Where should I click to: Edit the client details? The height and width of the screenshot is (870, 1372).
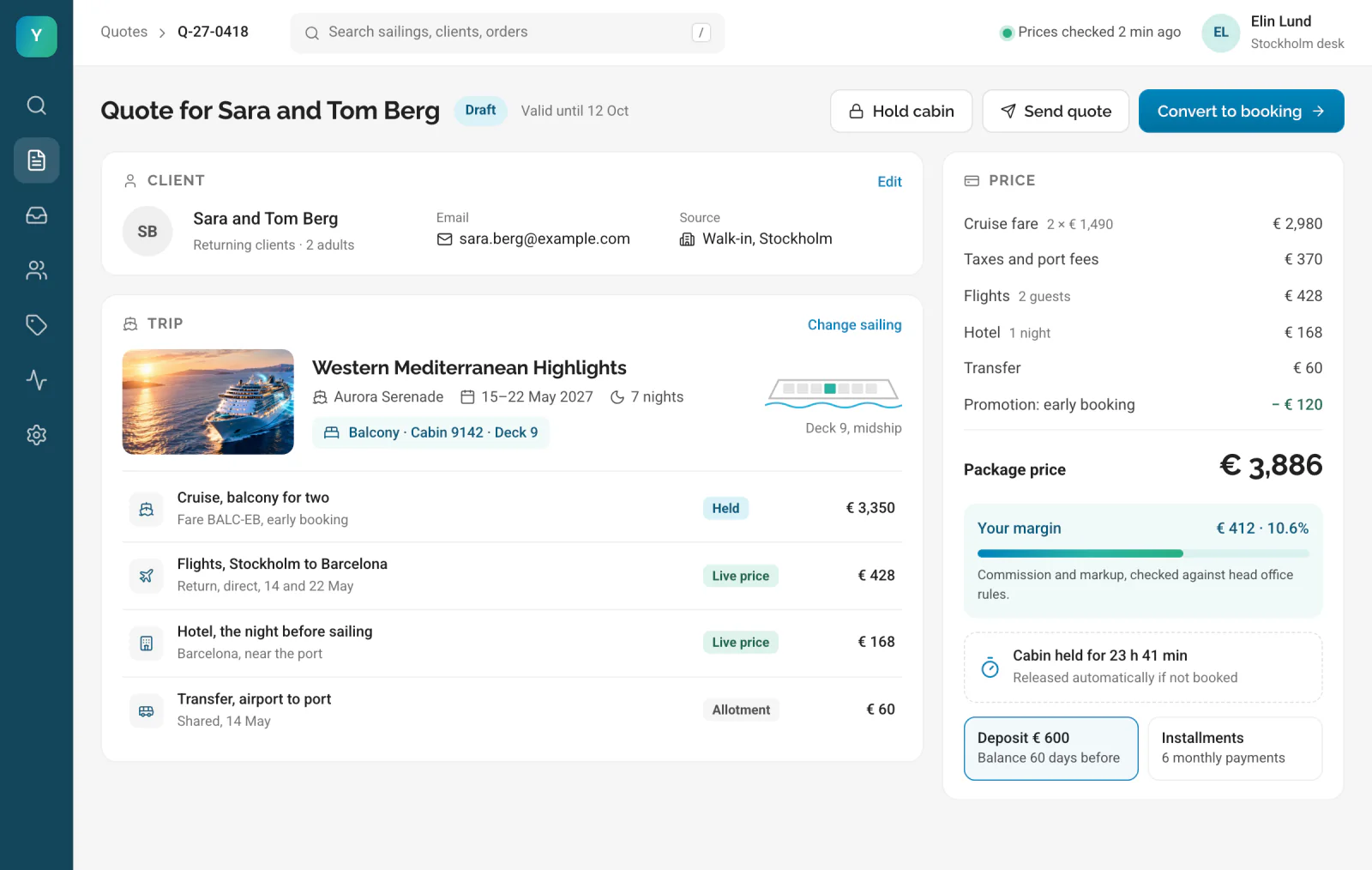point(889,182)
